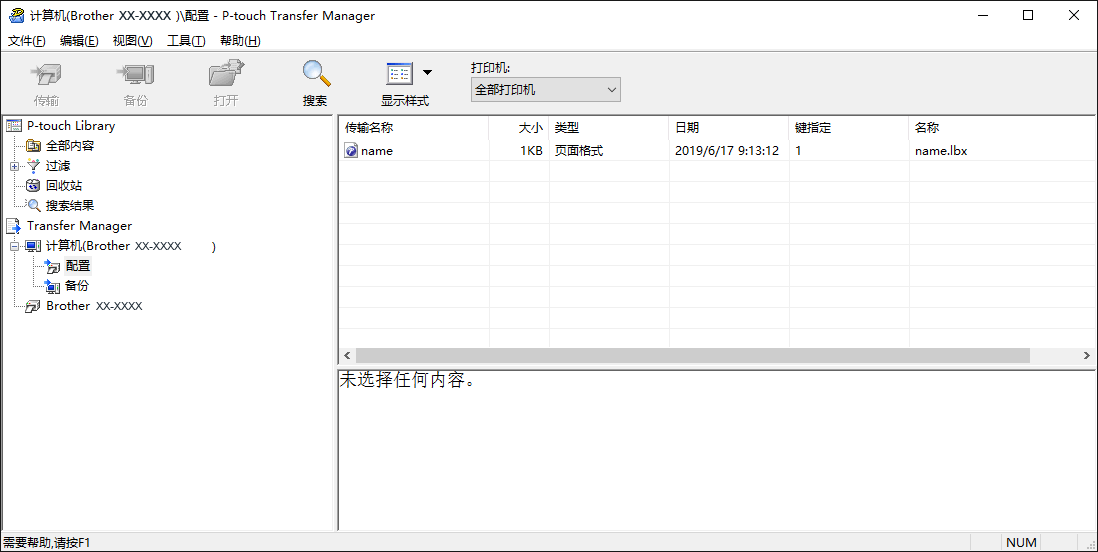Select All Contents (全部内容) in tree
This screenshot has height=552, width=1098.
tap(70, 146)
